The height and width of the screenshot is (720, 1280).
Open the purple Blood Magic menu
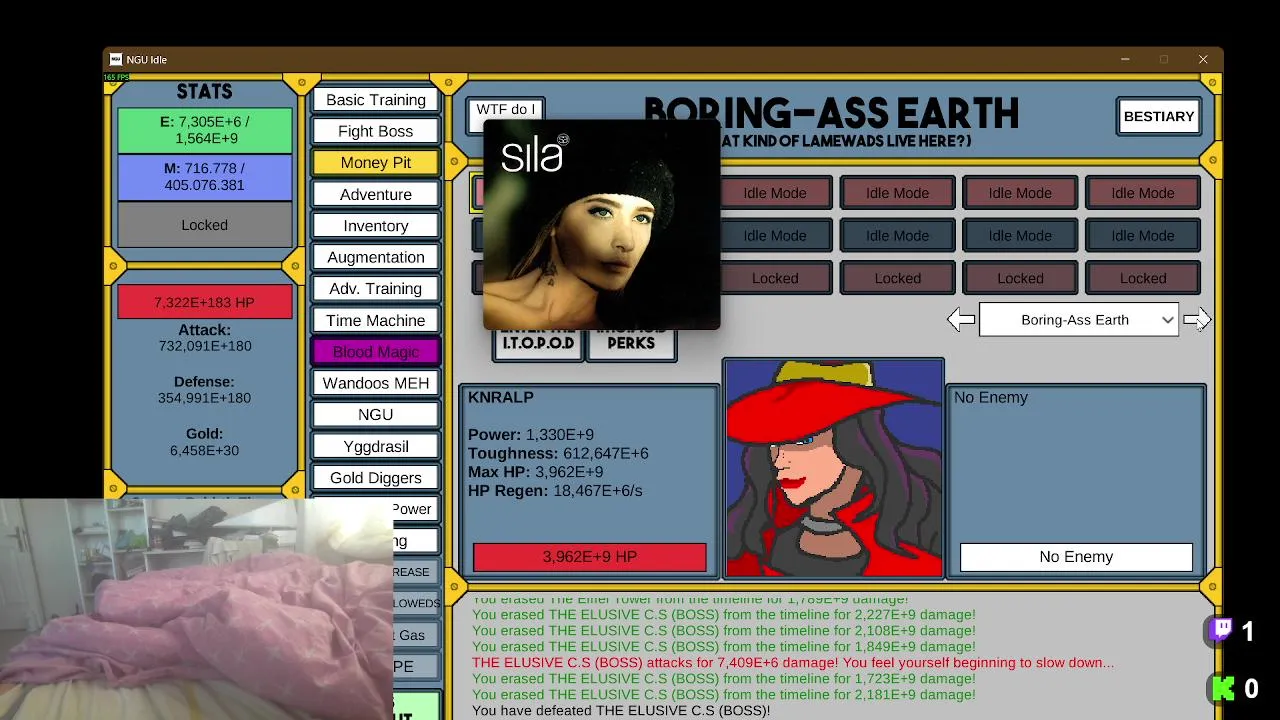point(376,352)
